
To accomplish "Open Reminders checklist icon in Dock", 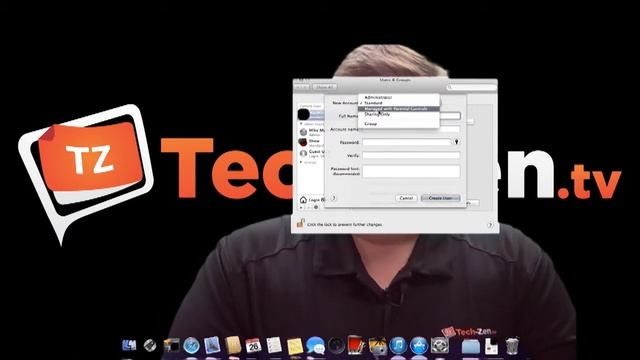I will click(x=274, y=345).
